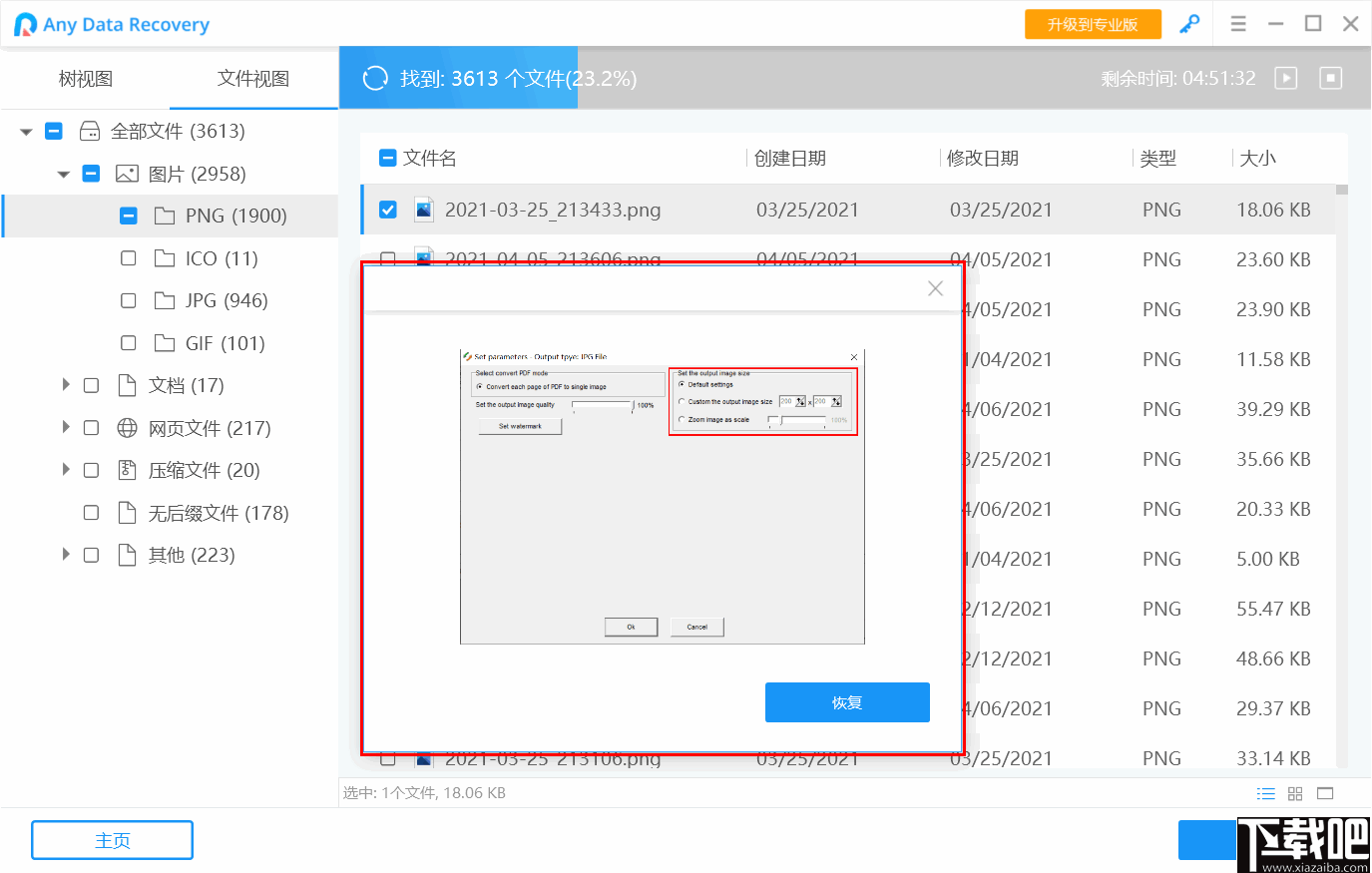1372x873 pixels.
Task: Click the picture icon beside 图片
Action: [127, 174]
